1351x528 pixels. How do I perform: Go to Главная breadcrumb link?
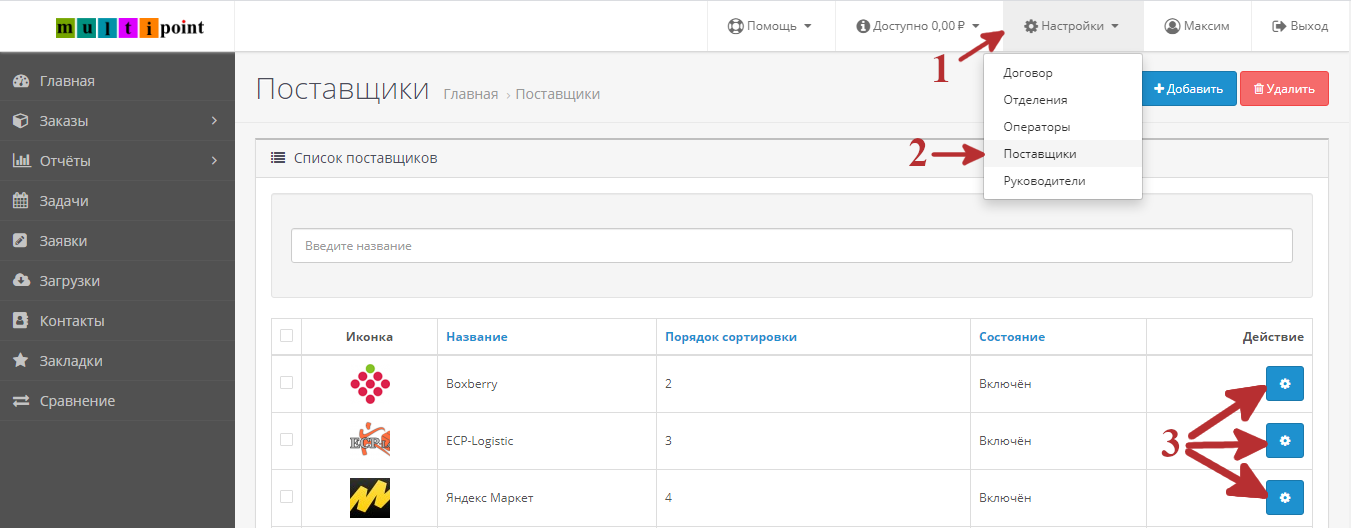[470, 94]
